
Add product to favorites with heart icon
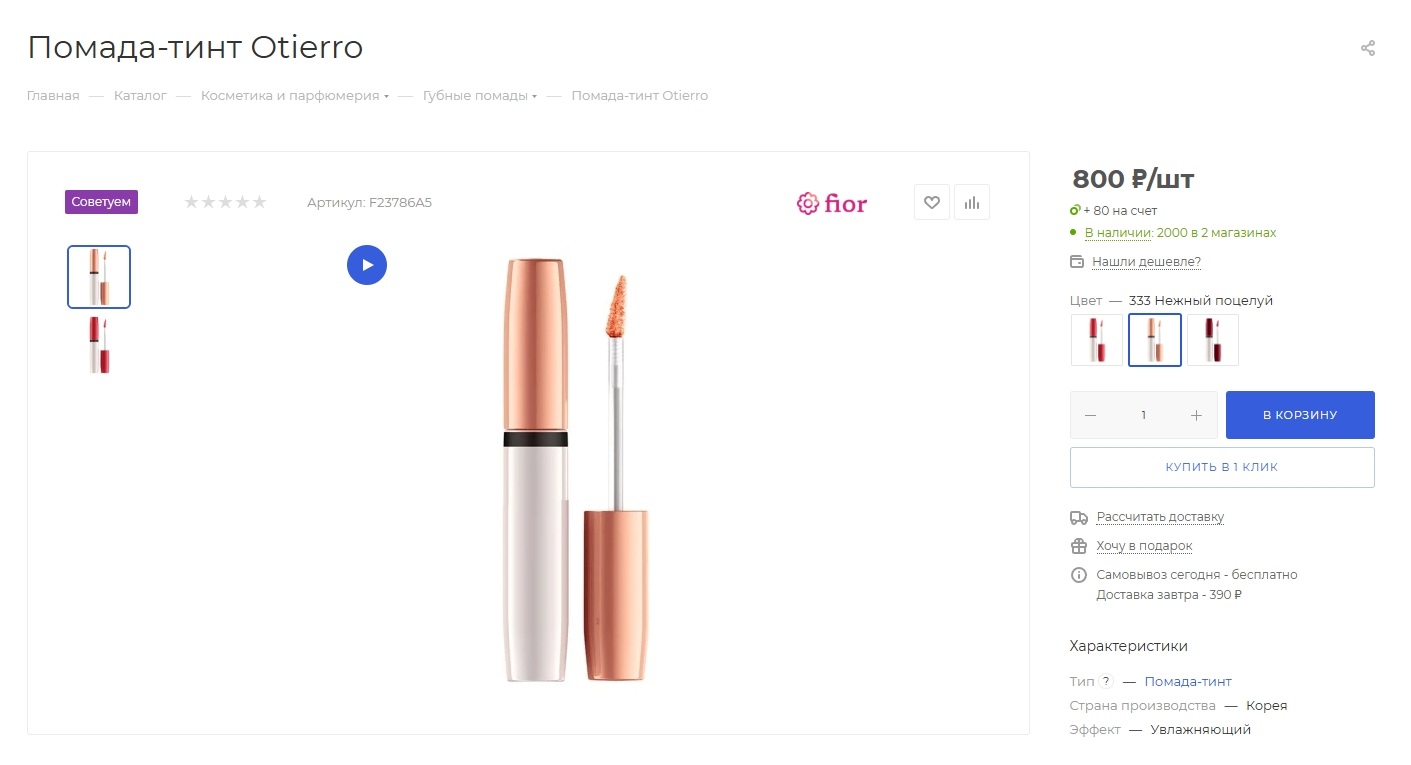[x=932, y=202]
